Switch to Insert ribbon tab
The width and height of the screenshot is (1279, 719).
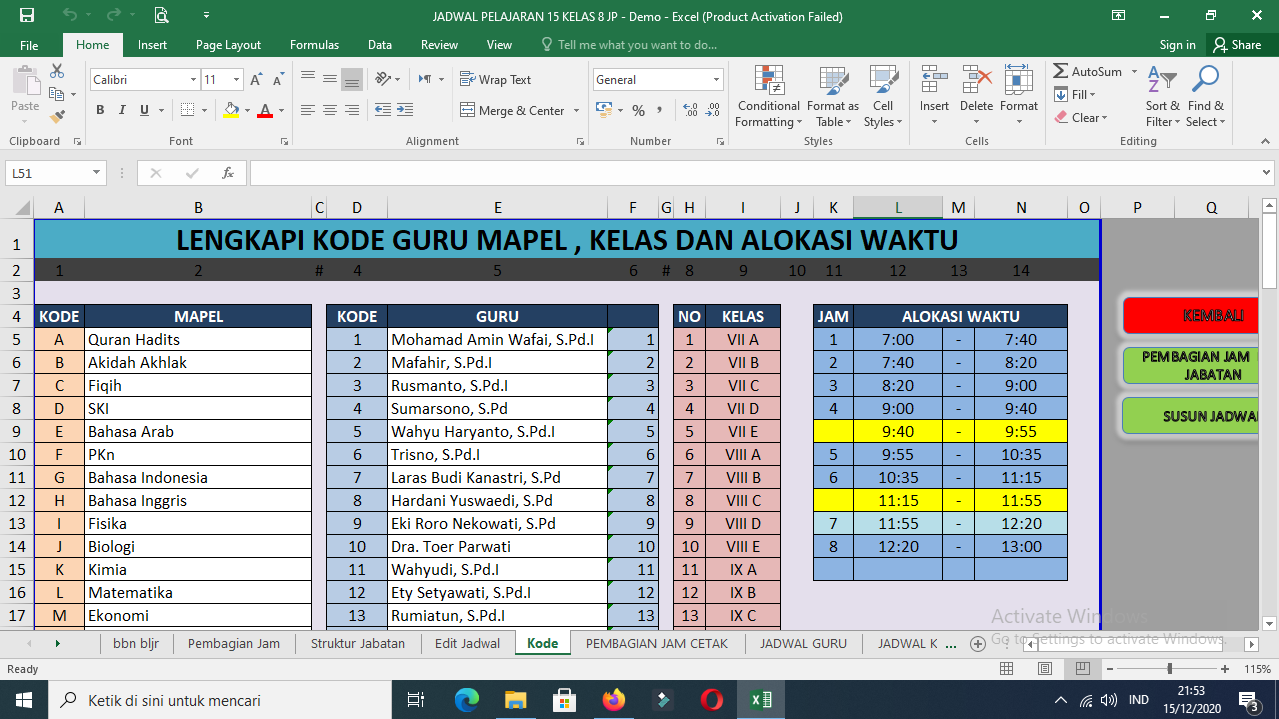(152, 45)
